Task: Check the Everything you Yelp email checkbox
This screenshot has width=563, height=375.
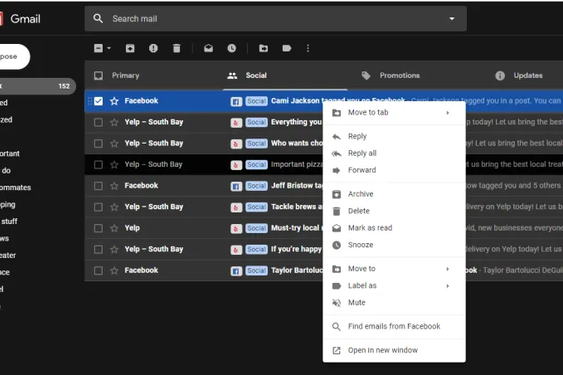Action: click(x=98, y=122)
